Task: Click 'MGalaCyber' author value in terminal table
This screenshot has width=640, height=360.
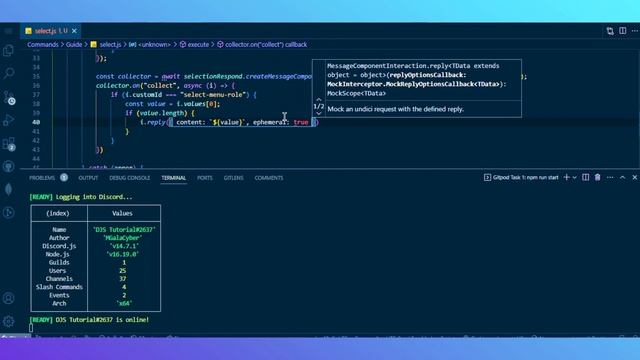Action: coord(122,238)
